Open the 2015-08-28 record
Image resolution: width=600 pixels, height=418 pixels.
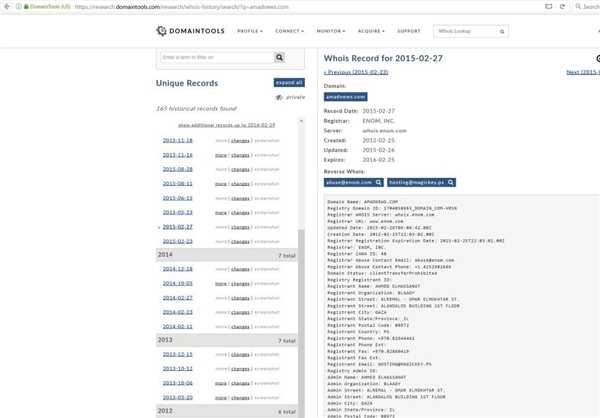coord(178,169)
